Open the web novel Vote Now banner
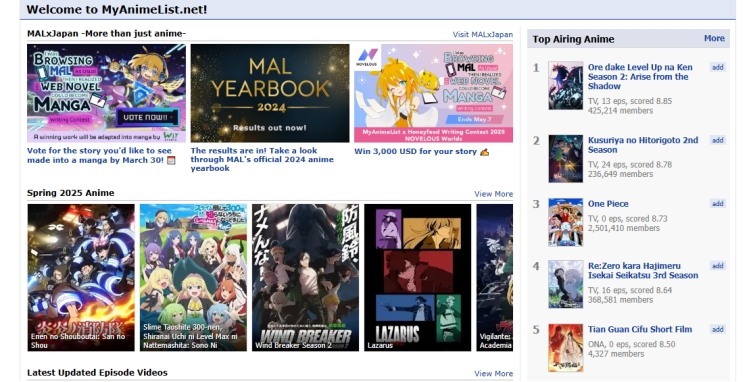 (106, 93)
